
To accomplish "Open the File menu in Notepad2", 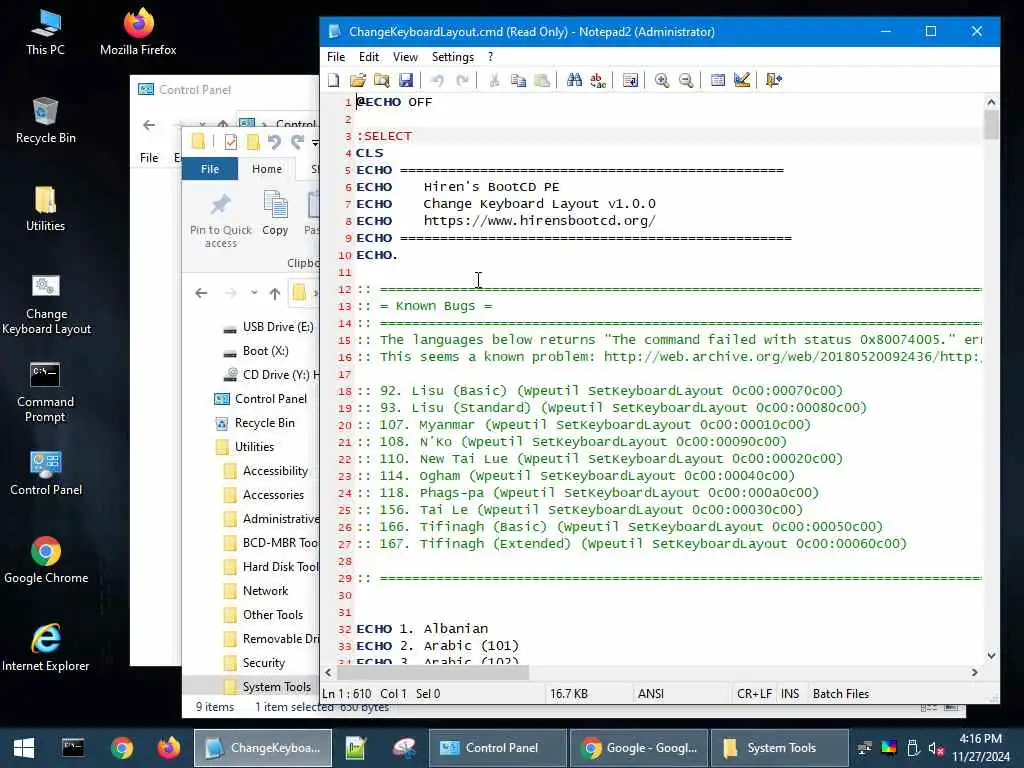I will point(336,57).
